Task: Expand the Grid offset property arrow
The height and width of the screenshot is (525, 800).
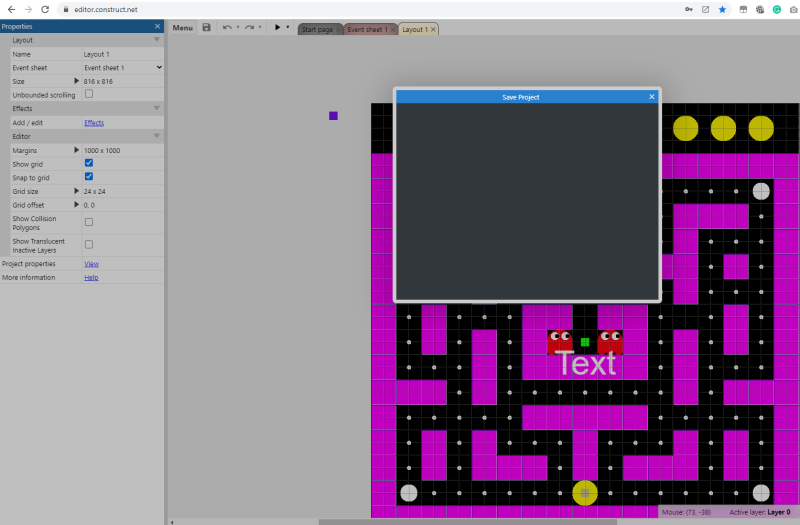Action: click(76, 205)
